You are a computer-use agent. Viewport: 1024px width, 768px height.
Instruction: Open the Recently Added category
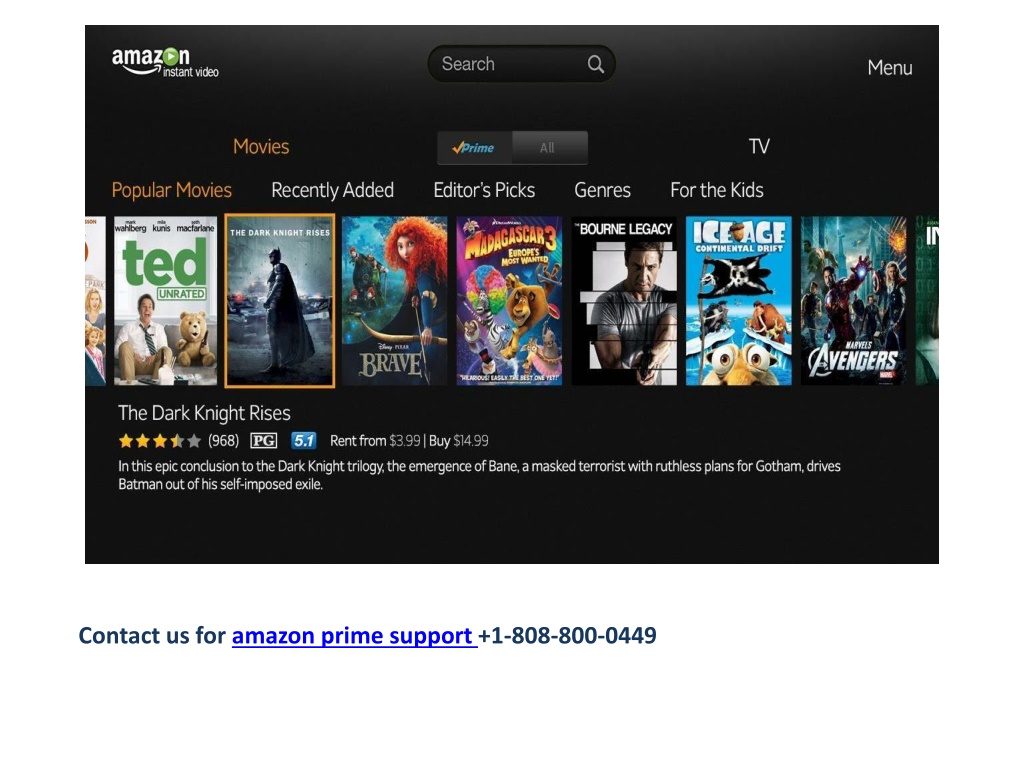pyautogui.click(x=332, y=190)
